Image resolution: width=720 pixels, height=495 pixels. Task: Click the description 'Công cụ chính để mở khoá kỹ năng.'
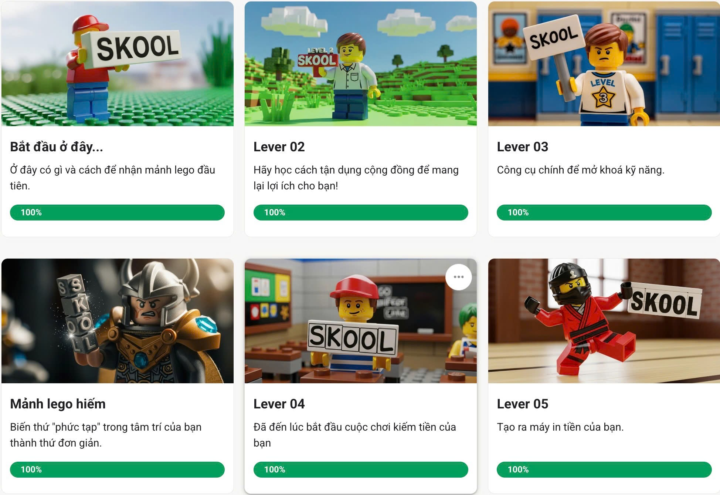click(580, 170)
